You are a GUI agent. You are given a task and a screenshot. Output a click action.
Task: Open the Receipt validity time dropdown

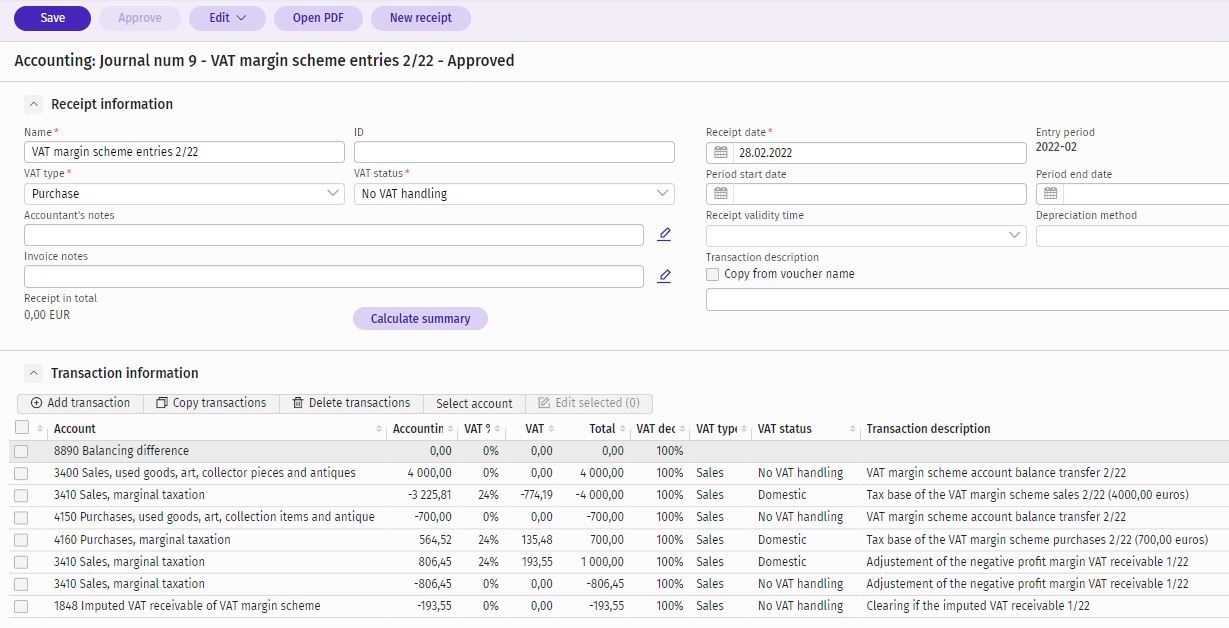click(866, 235)
